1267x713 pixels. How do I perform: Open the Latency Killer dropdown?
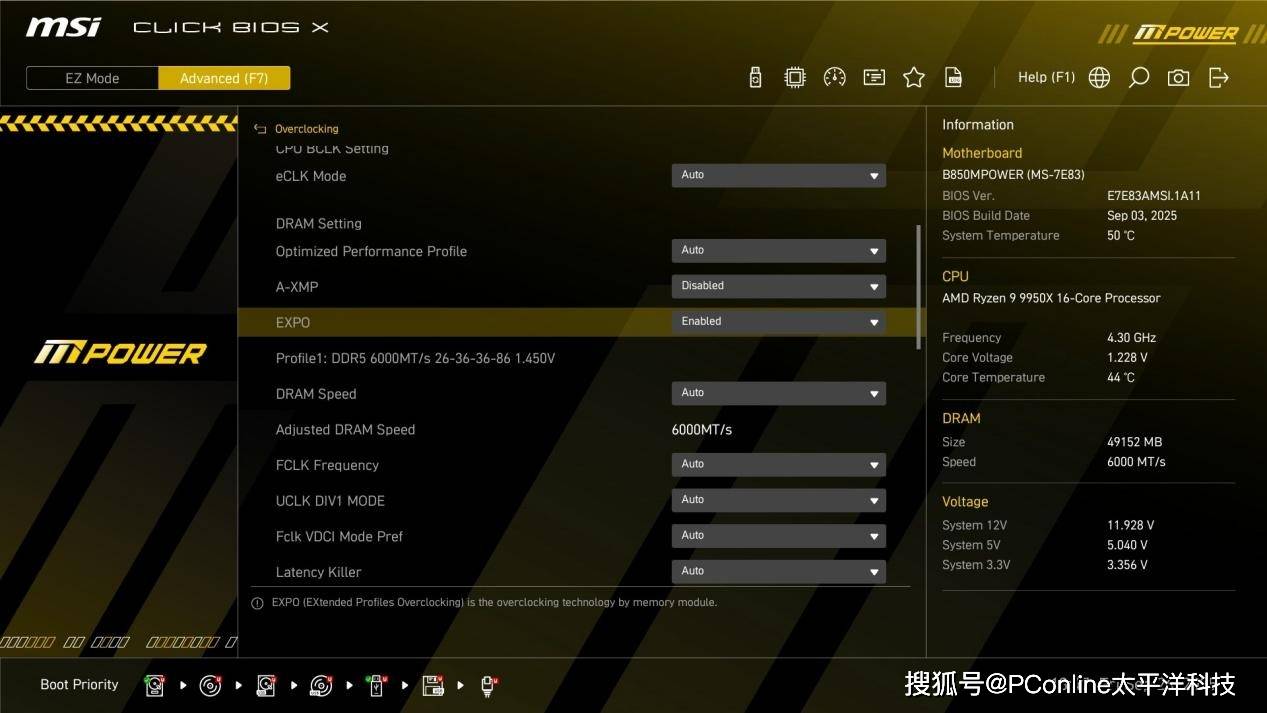click(x=778, y=571)
